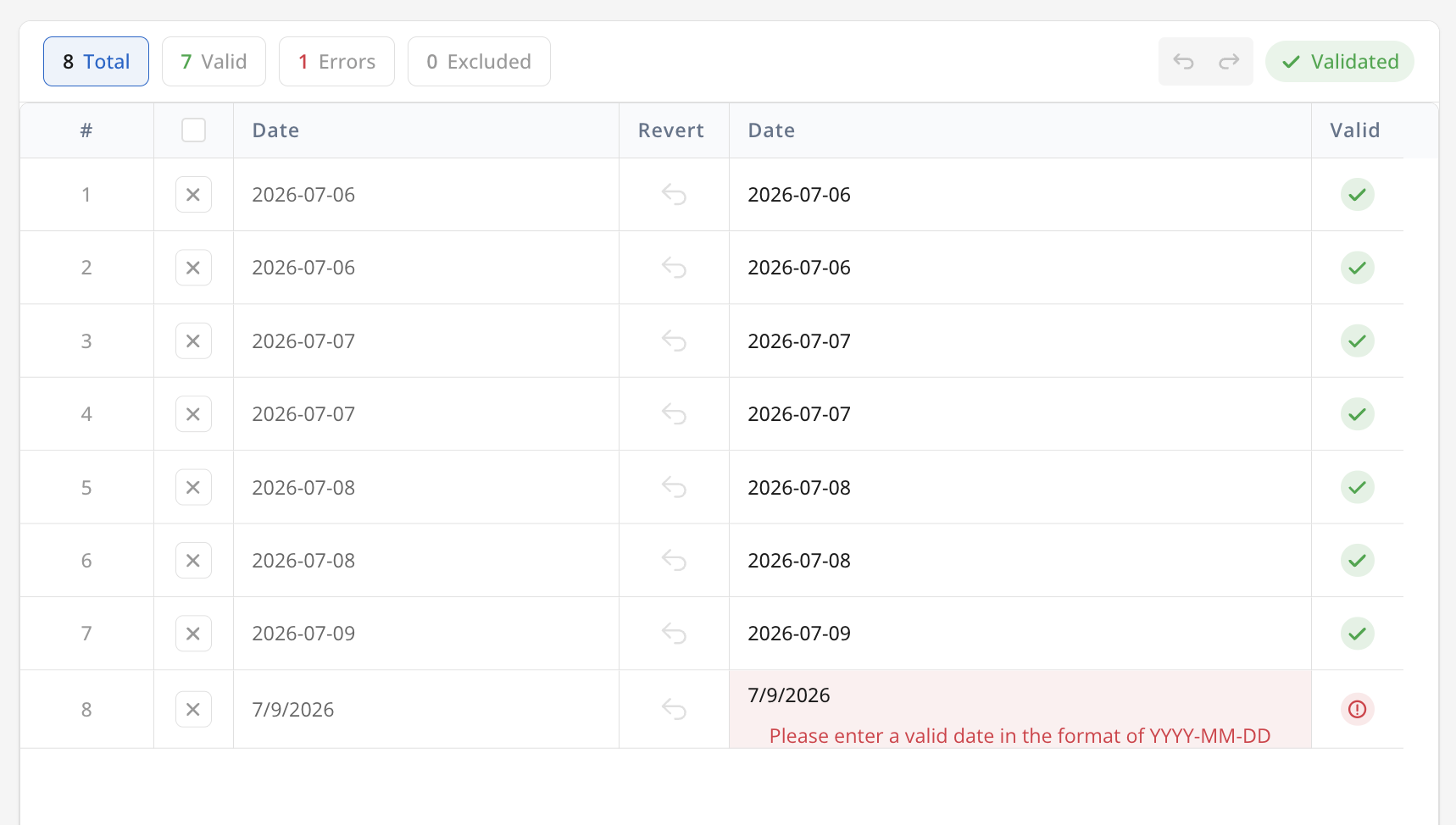Click the Validated status button
This screenshot has height=825, width=1456.
[1339, 61]
